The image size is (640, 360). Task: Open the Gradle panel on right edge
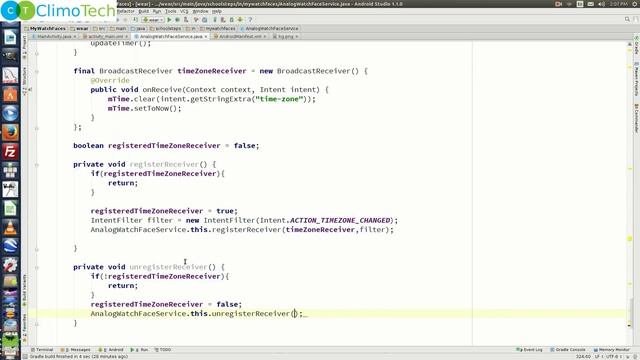[636, 45]
